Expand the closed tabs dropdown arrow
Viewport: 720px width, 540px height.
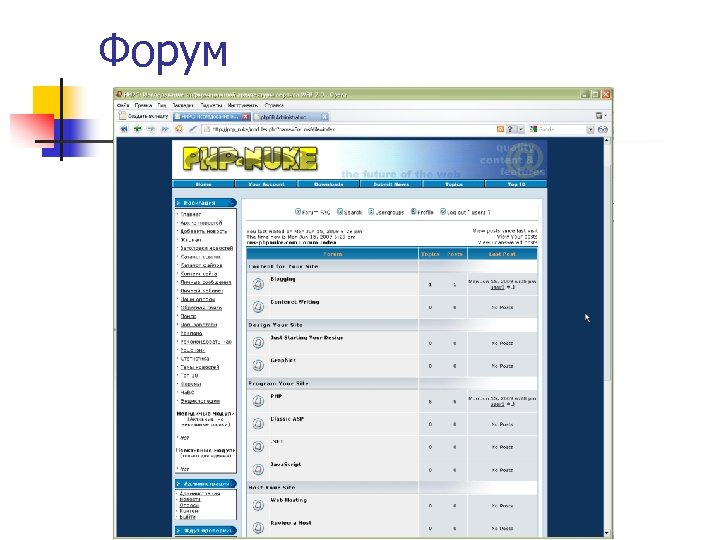(x=606, y=116)
